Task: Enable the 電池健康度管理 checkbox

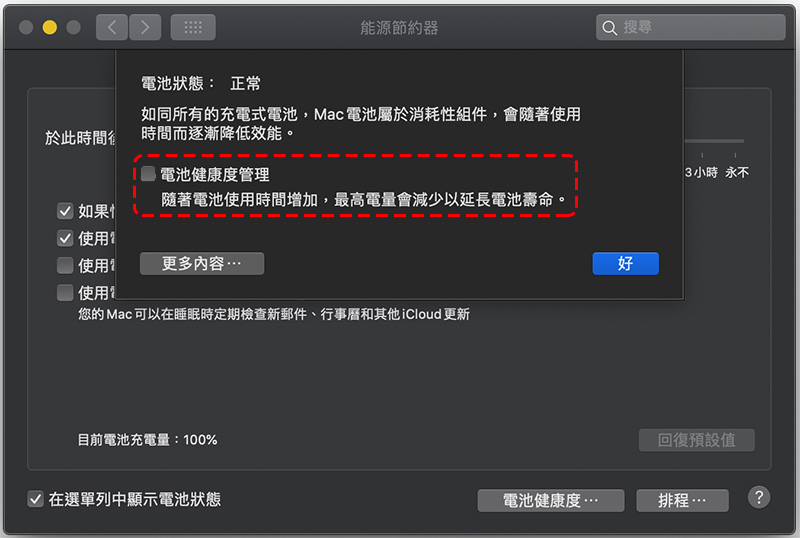Action: (148, 174)
